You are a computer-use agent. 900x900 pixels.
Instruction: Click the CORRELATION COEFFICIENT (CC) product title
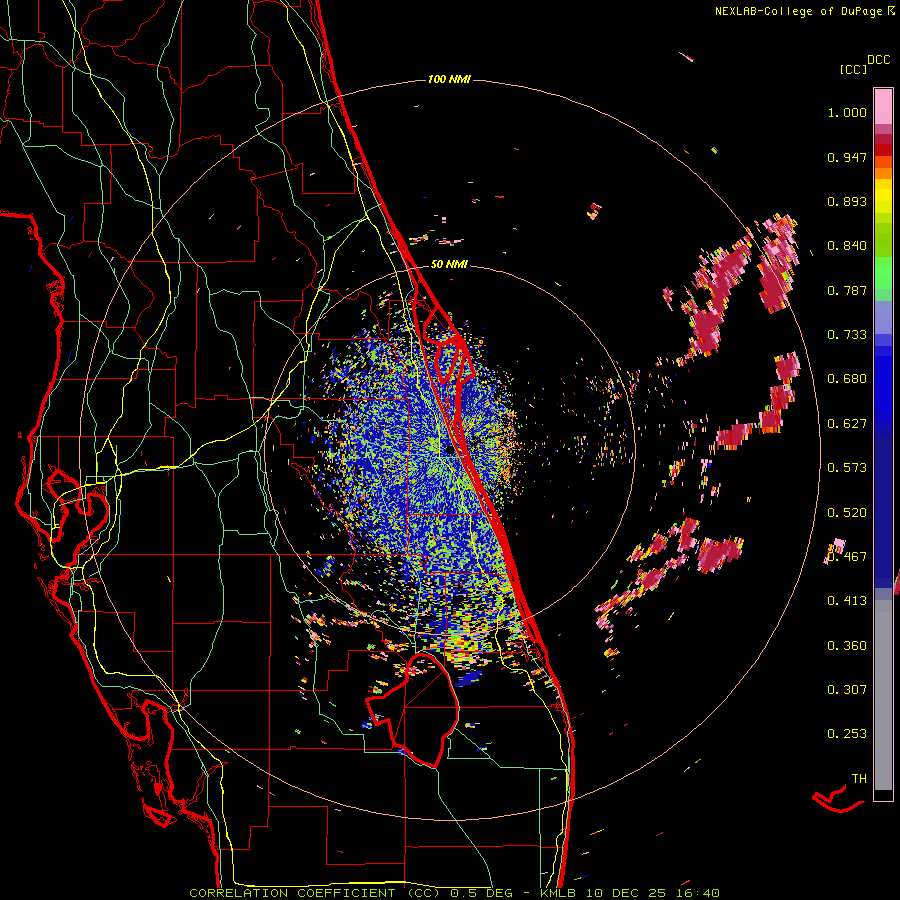pos(315,893)
